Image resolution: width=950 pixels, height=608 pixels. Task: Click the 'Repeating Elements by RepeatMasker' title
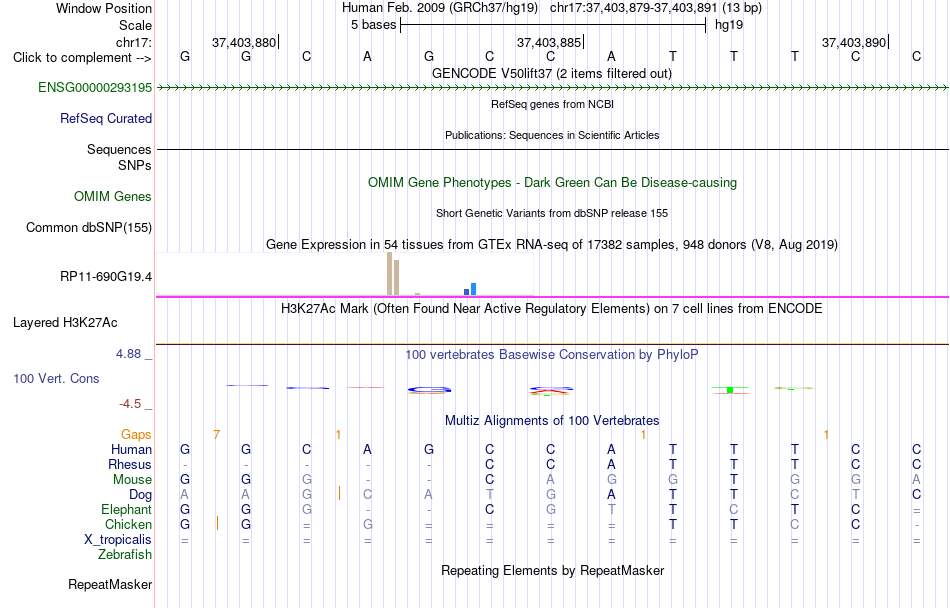coord(553,571)
